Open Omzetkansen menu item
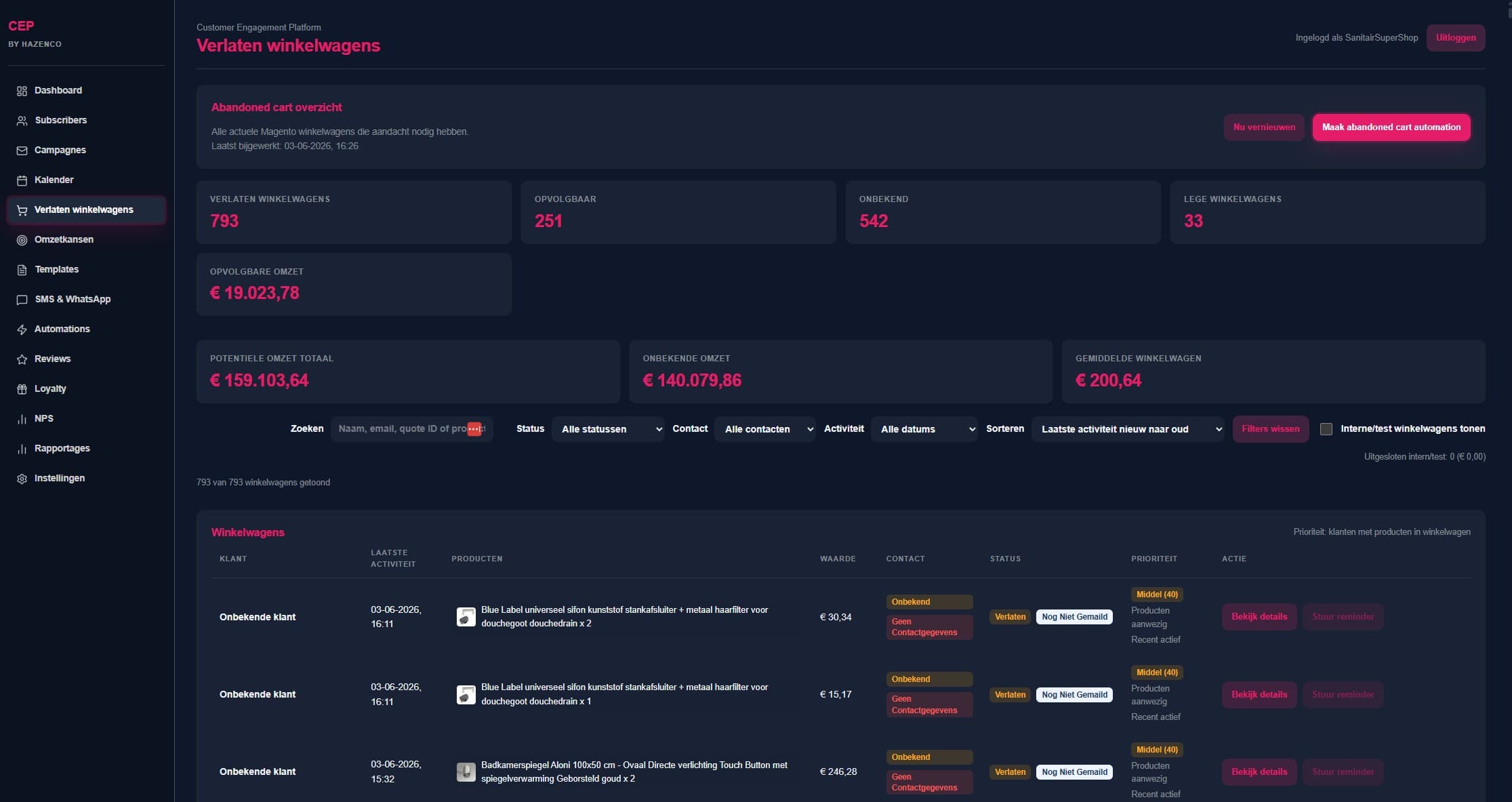Viewport: 1512px width, 802px height. (86, 239)
